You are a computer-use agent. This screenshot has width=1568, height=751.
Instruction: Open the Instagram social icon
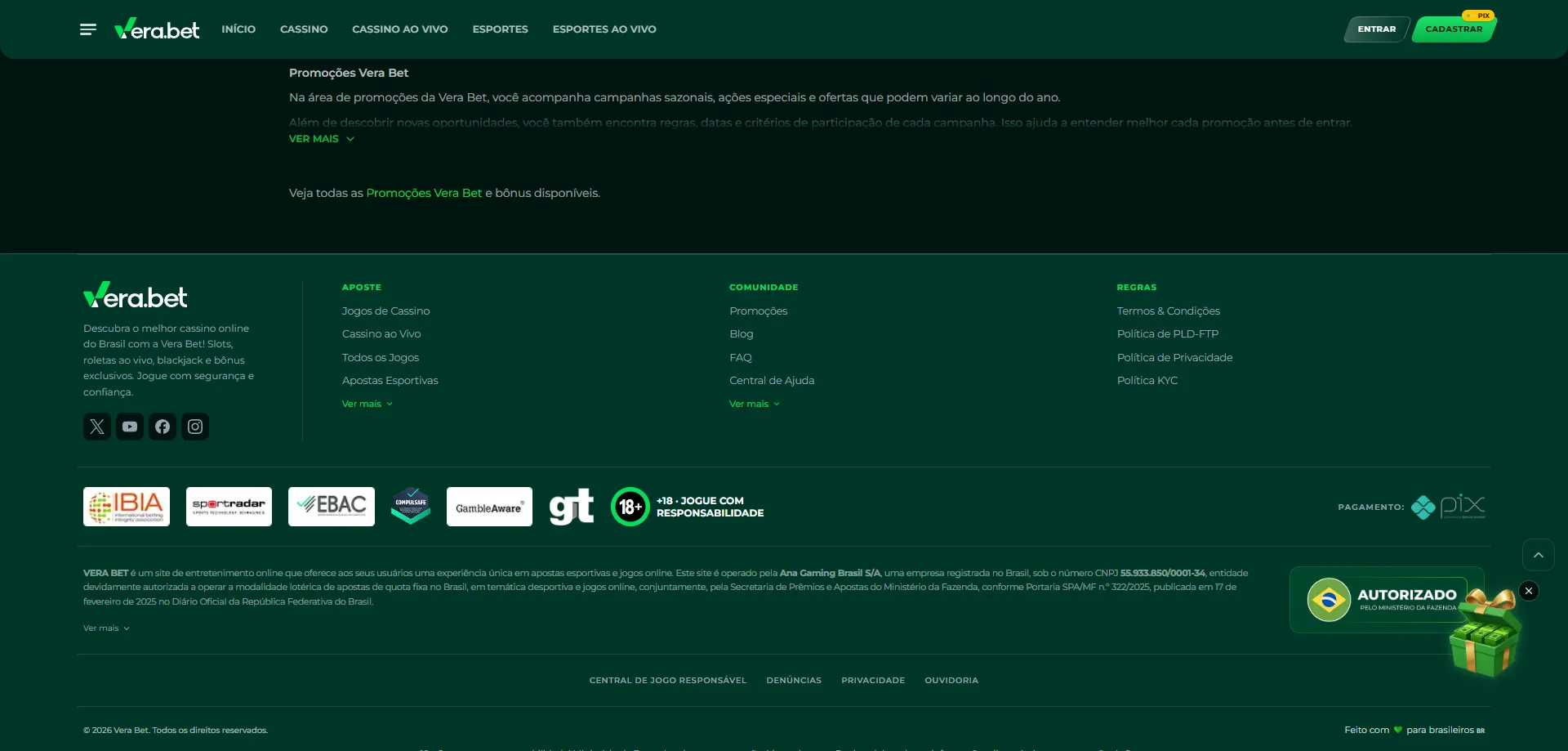195,427
